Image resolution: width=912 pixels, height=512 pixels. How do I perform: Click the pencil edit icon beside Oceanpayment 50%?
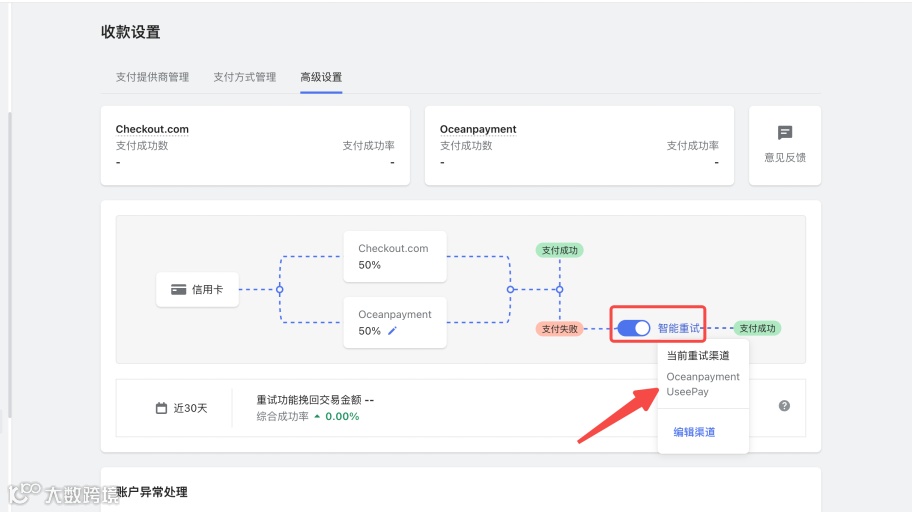tap(392, 330)
